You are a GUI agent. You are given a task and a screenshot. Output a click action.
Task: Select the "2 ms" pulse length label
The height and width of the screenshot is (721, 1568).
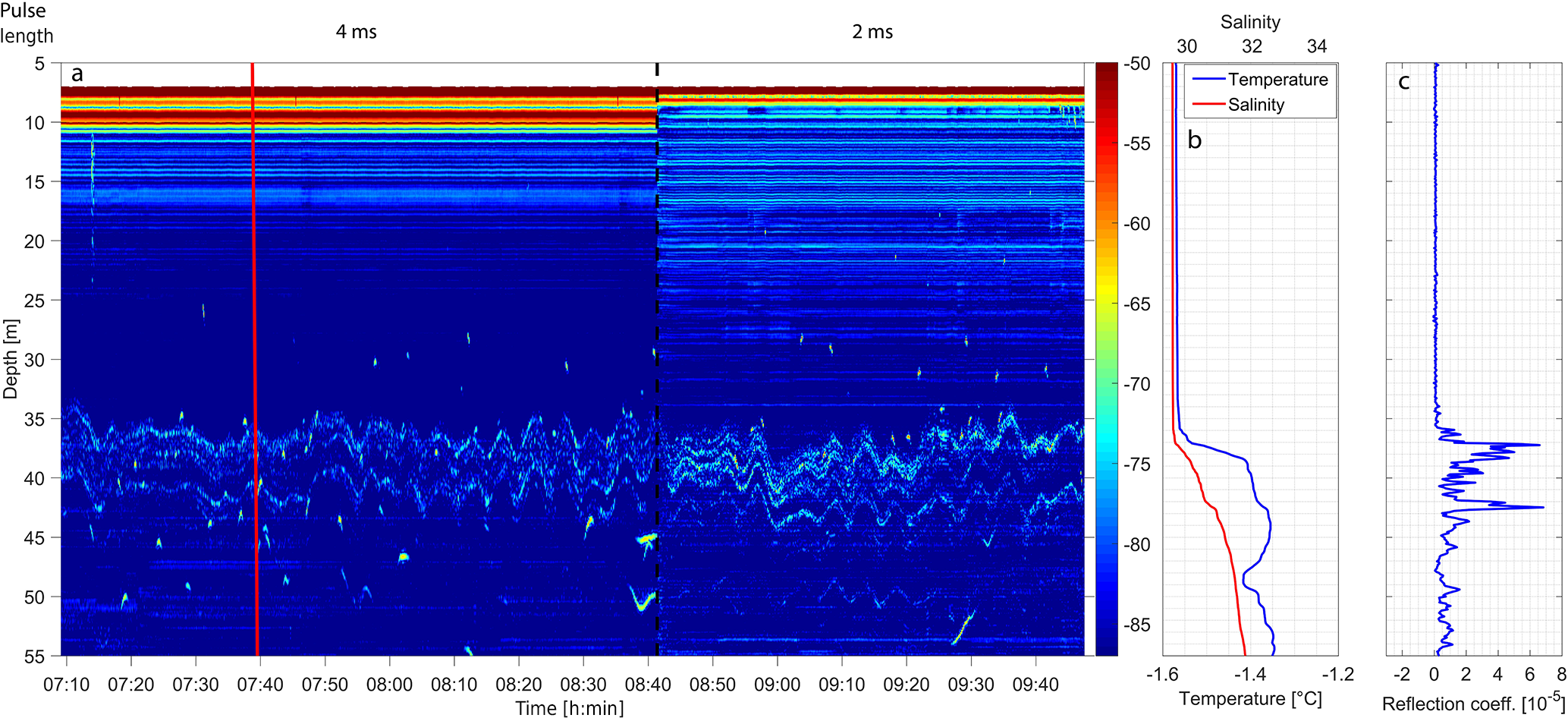[x=872, y=32]
